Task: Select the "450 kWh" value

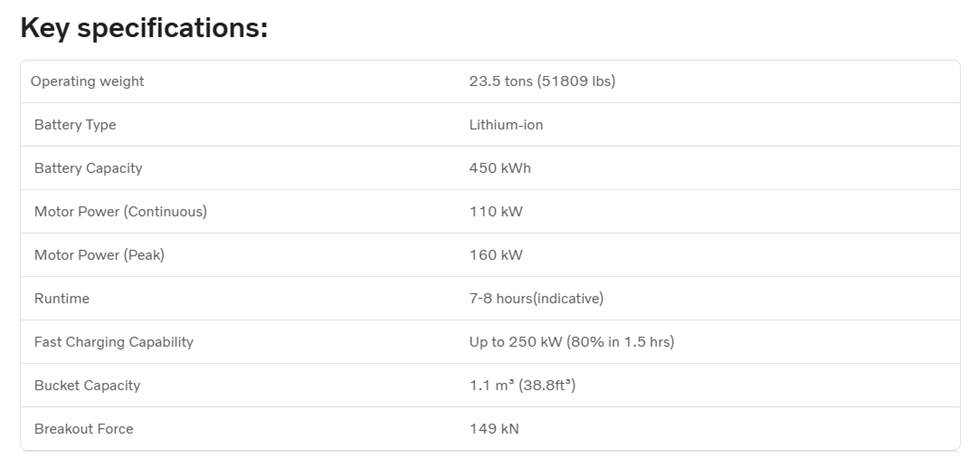Action: [x=500, y=168]
